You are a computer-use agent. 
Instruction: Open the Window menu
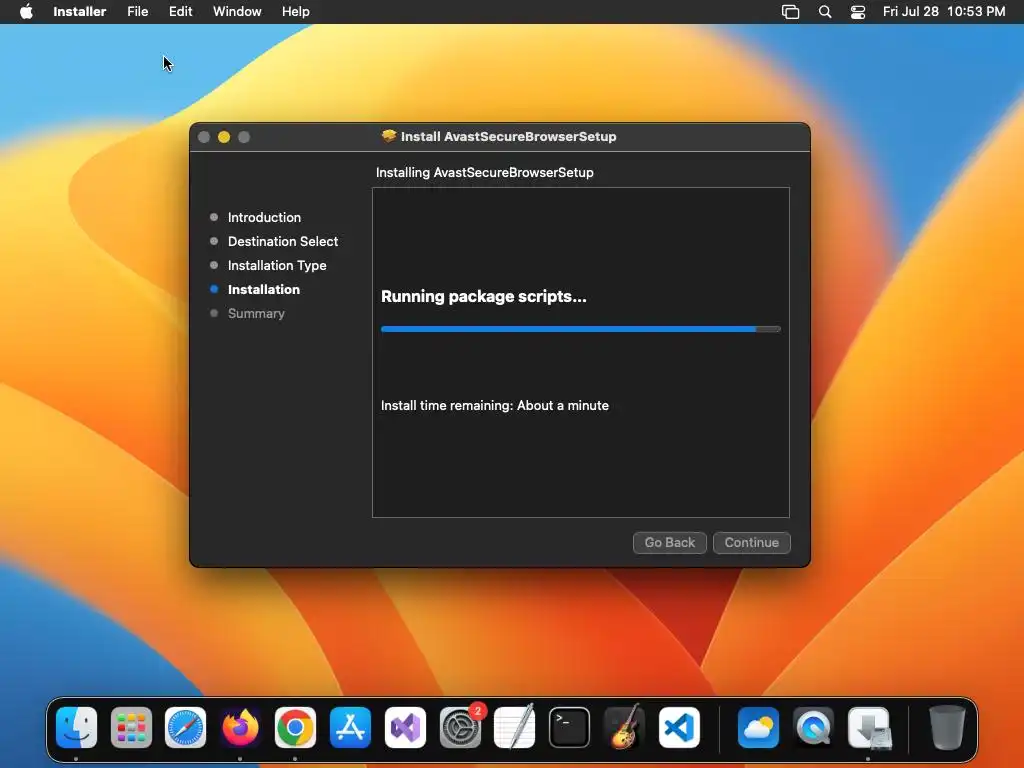coord(237,12)
